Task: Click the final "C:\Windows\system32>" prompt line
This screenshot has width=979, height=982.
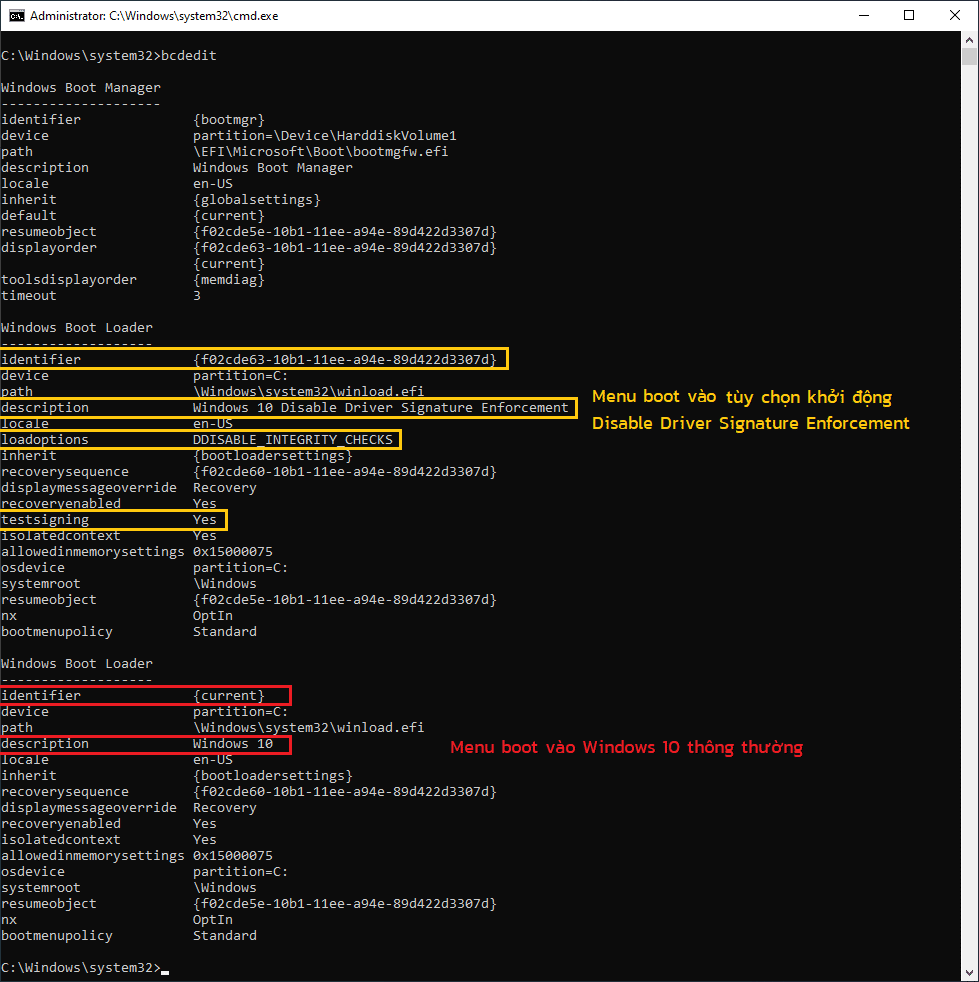Action: (81, 968)
